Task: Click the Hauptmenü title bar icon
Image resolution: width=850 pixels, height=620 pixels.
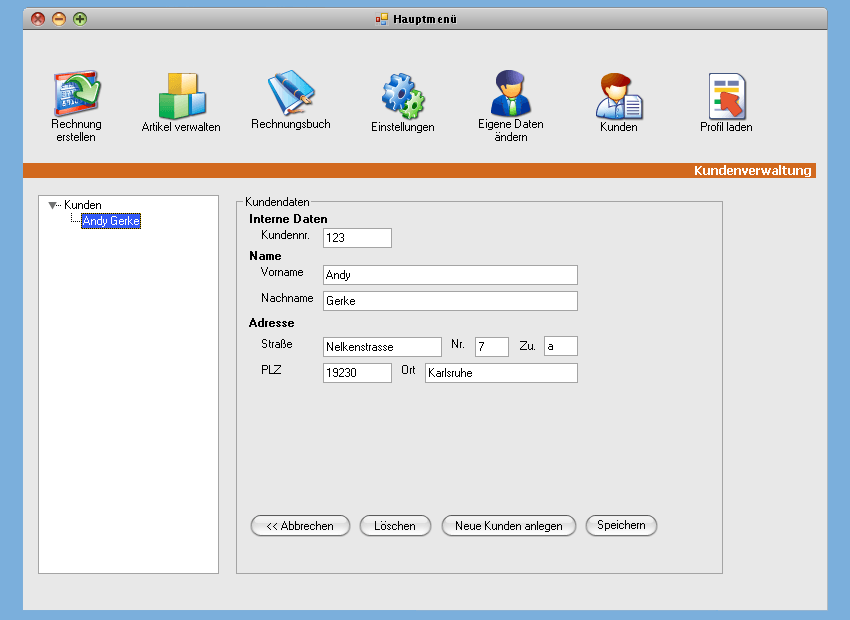Action: coord(382,20)
